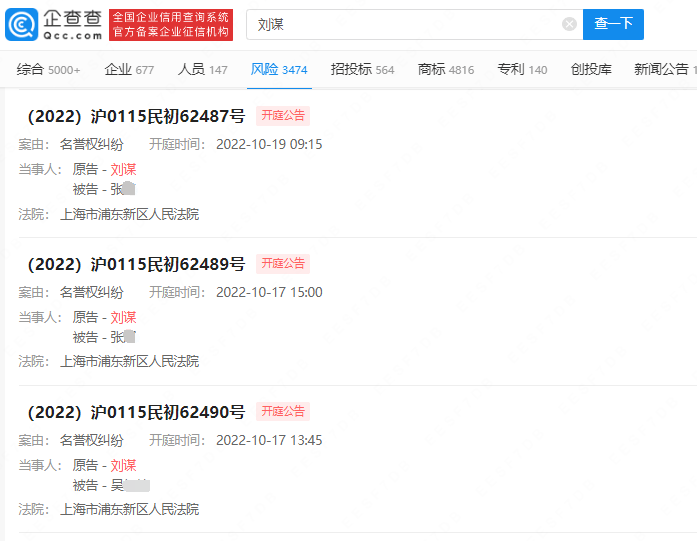Open the 商标 4816 tab

pos(446,69)
